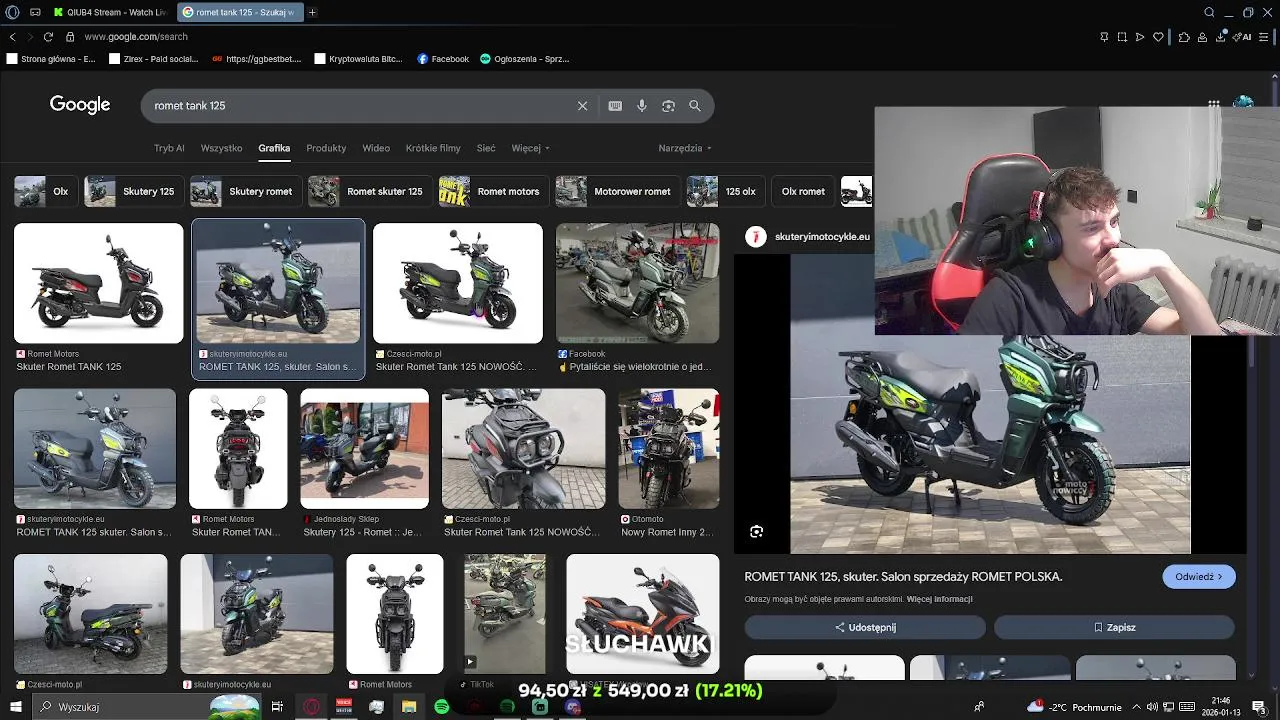
Task: Select the Olx romet filter chip
Action: [x=803, y=191]
